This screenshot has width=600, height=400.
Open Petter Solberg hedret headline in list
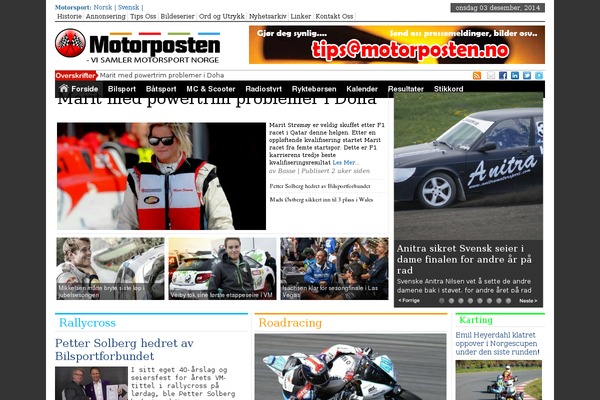click(320, 186)
